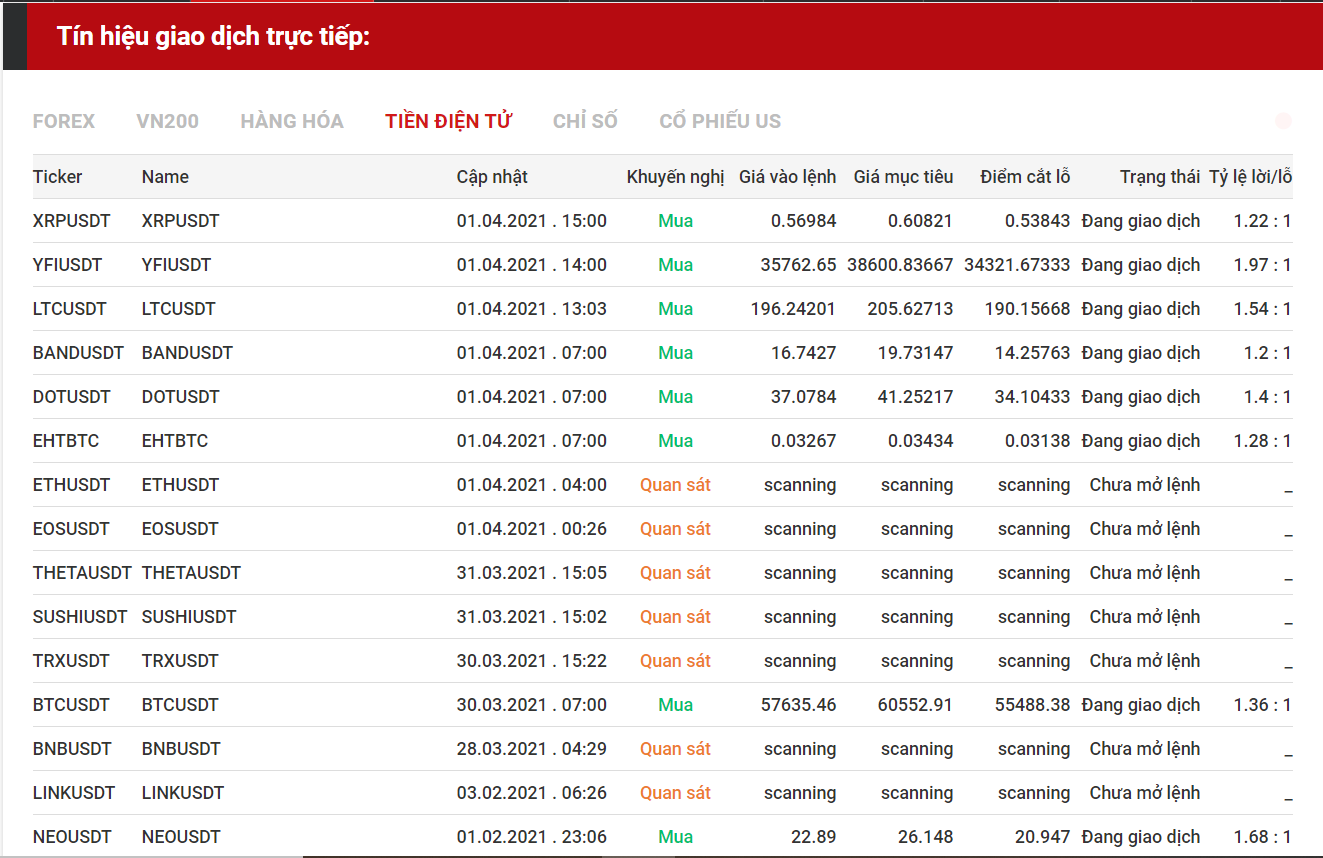The width and height of the screenshot is (1323, 858).
Task: Click the 1.36 : 1 profit ratio
Action: [1262, 705]
